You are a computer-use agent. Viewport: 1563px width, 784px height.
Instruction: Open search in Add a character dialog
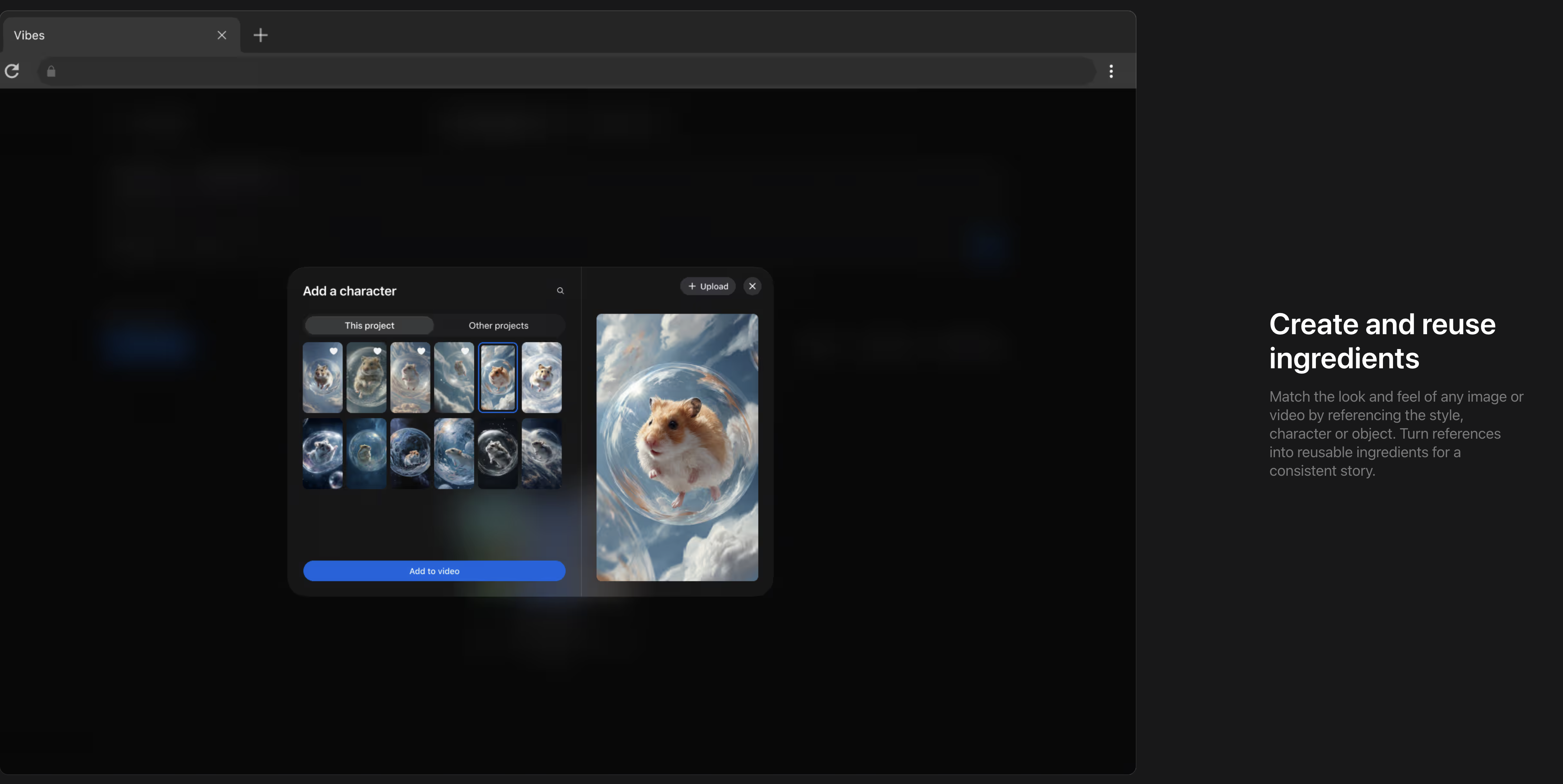(560, 290)
